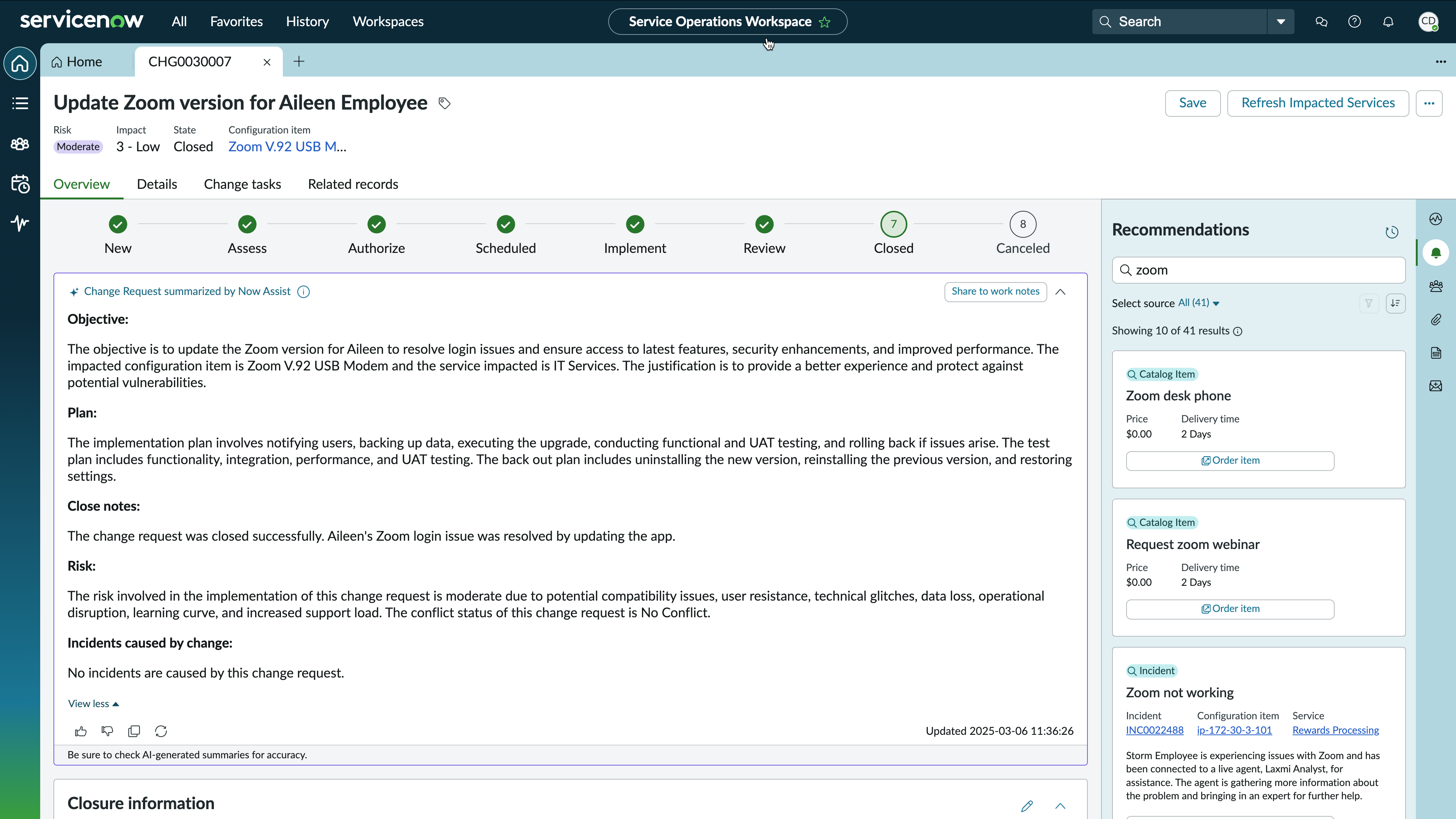This screenshot has height=819, width=1456.
Task: Open the List menu icon in sidebar
Action: click(20, 103)
